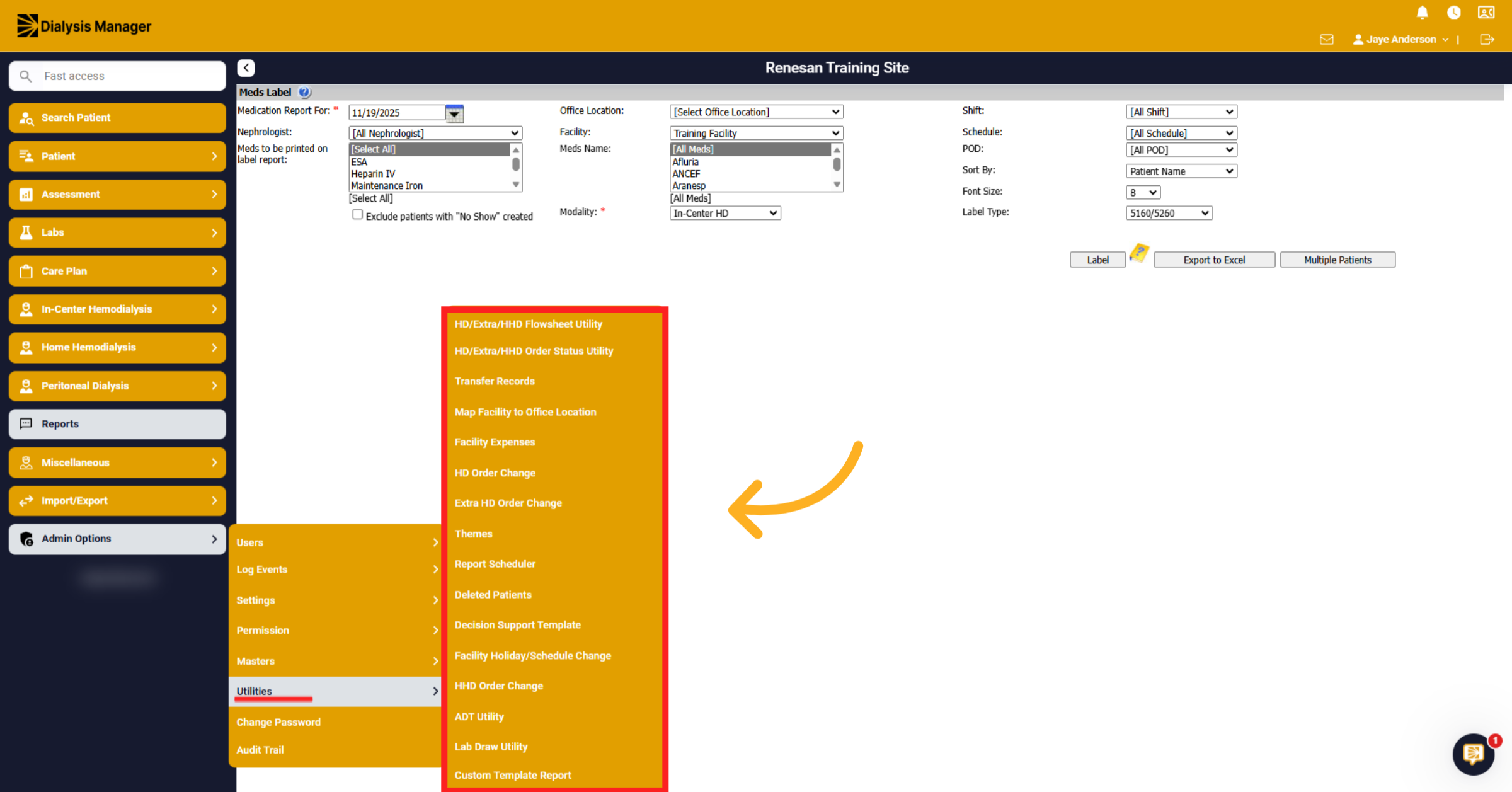Click the clock icon in header
The image size is (1512, 792).
point(1454,13)
